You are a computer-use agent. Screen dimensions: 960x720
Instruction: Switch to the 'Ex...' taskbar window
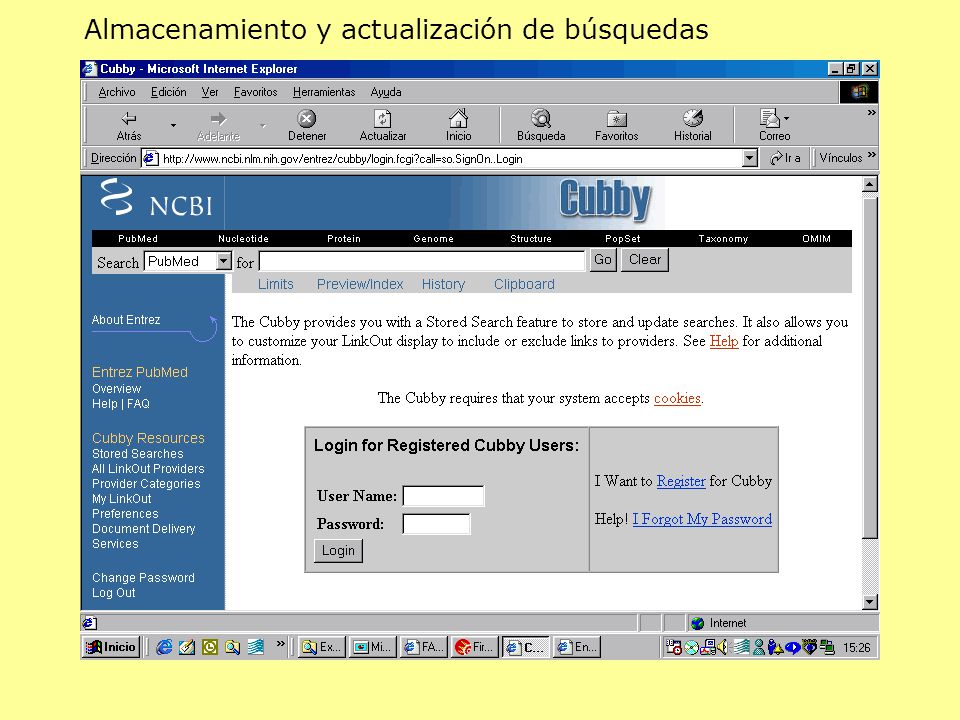coord(321,647)
